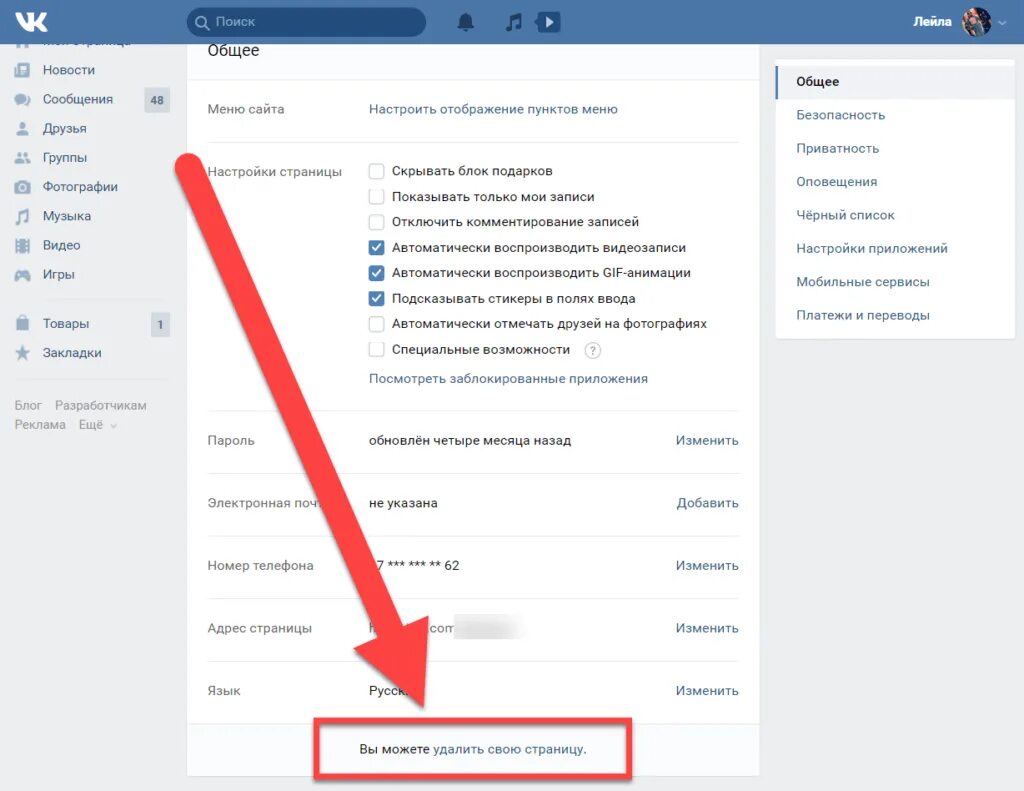Click Изменить next to Адрес страницы
This screenshot has width=1024, height=791.
coord(707,628)
